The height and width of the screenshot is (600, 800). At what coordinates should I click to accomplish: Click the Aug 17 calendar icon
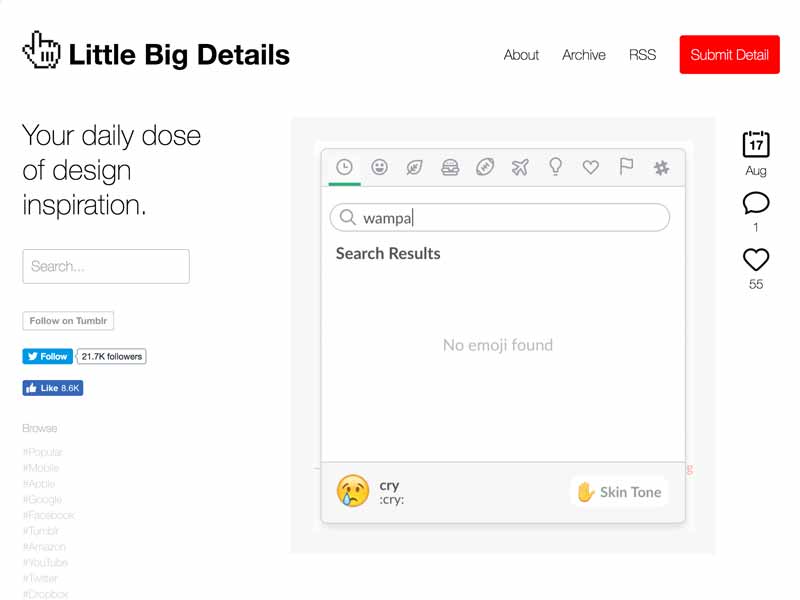click(x=755, y=146)
